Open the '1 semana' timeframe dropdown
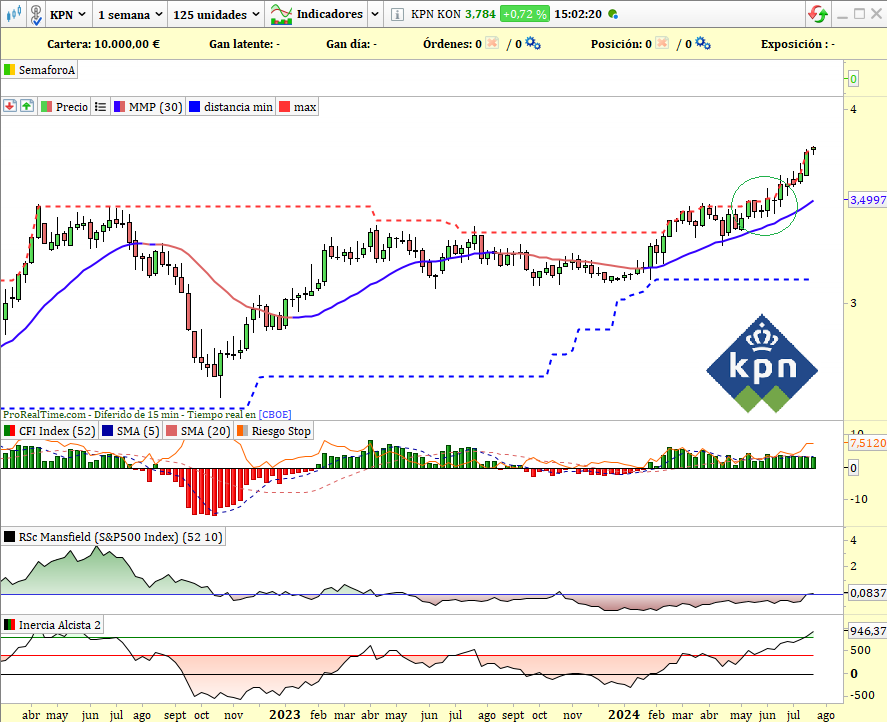This screenshot has height=722, width=887. pyautogui.click(x=130, y=14)
